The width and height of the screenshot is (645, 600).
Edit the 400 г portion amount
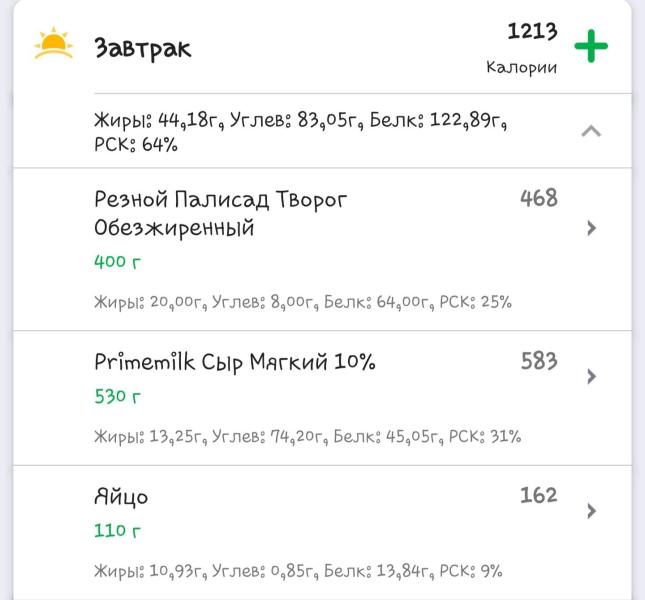[117, 262]
